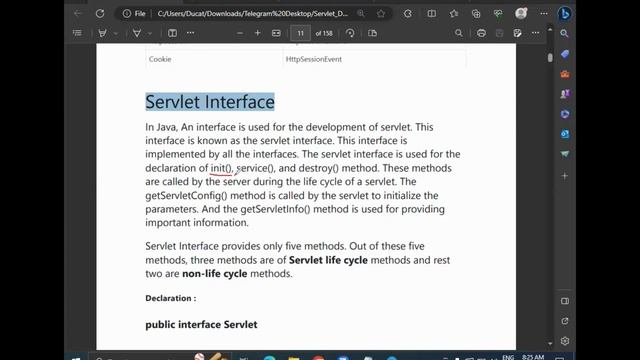Click the back navigation arrow
This screenshot has width=640, height=360.
click(78, 13)
